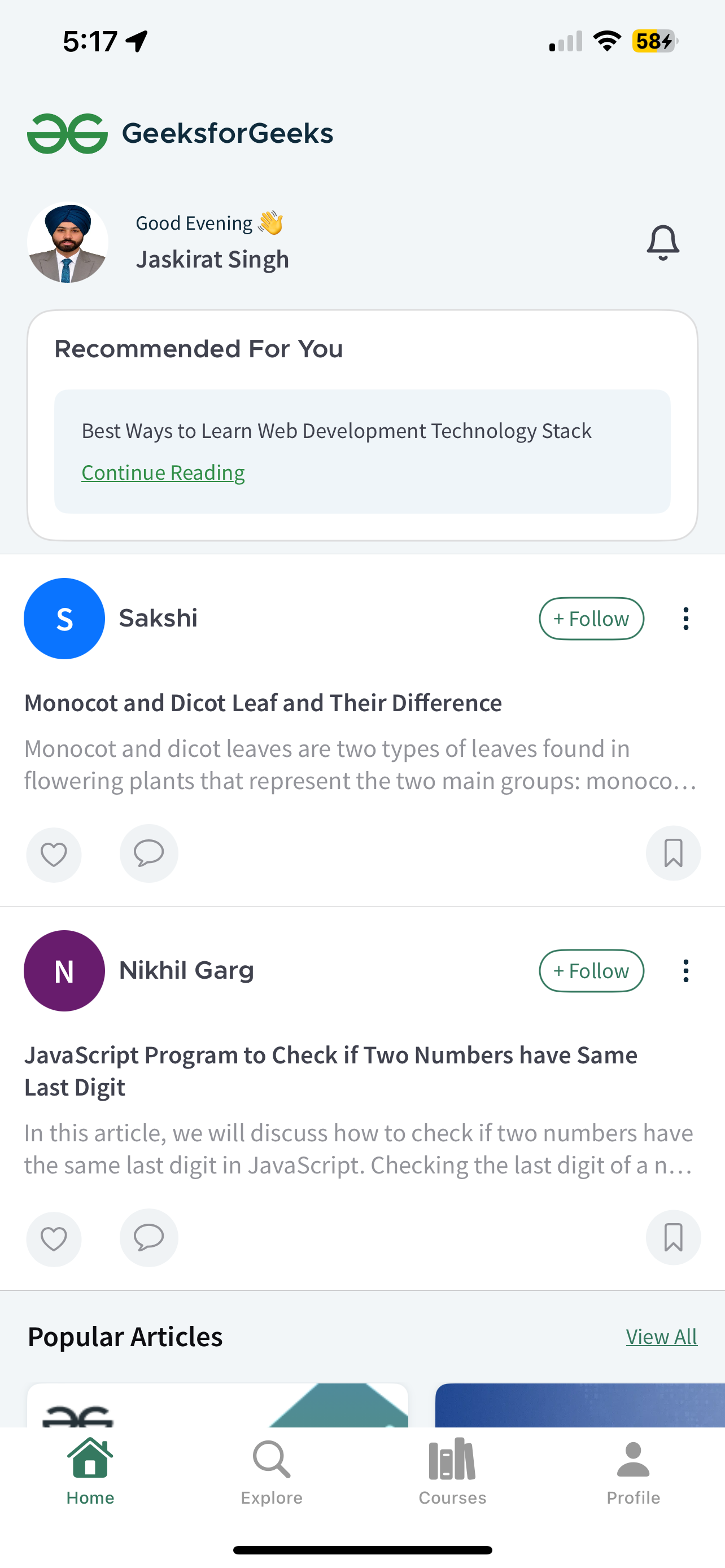
Task: Open notifications bell
Action: 662,243
